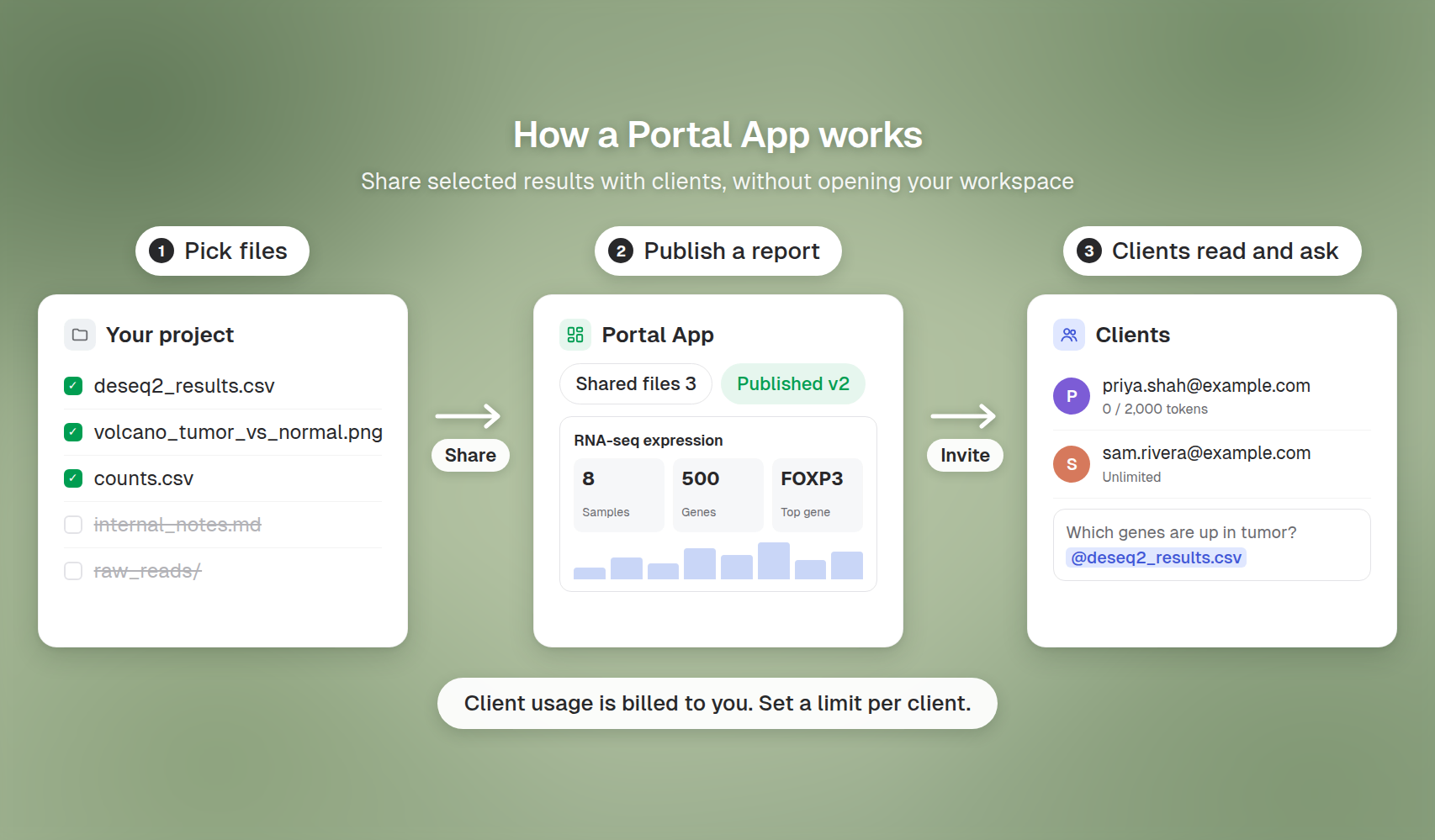Viewport: 1435px width, 840px height.
Task: Click the struck-through raw_reads/ name
Action: click(x=147, y=571)
